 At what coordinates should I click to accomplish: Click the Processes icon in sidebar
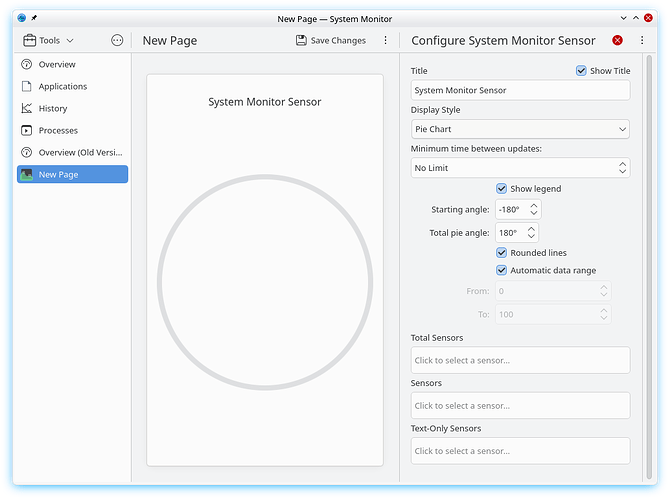(x=27, y=130)
